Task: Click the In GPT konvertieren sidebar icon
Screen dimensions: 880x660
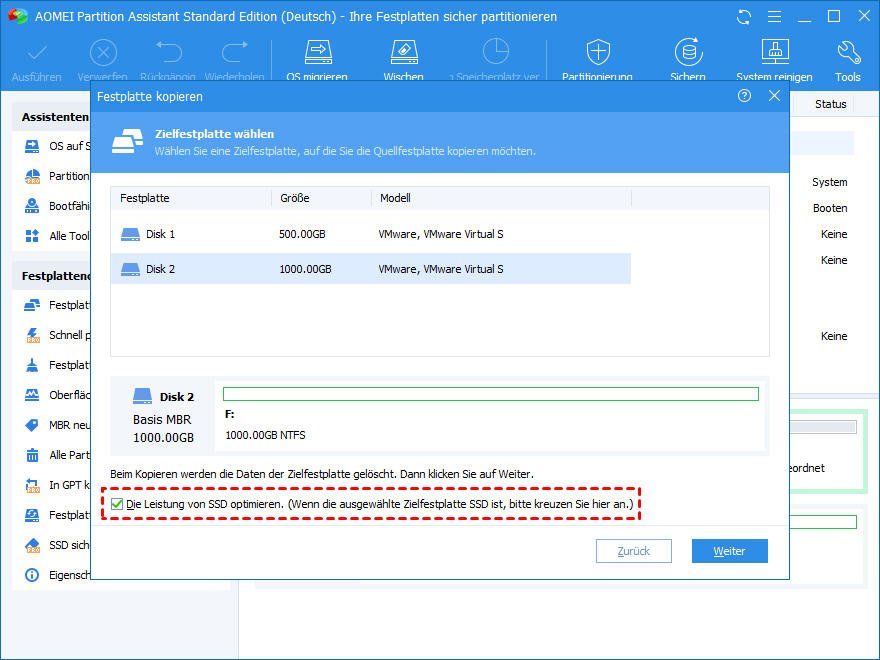Action: click(33, 485)
